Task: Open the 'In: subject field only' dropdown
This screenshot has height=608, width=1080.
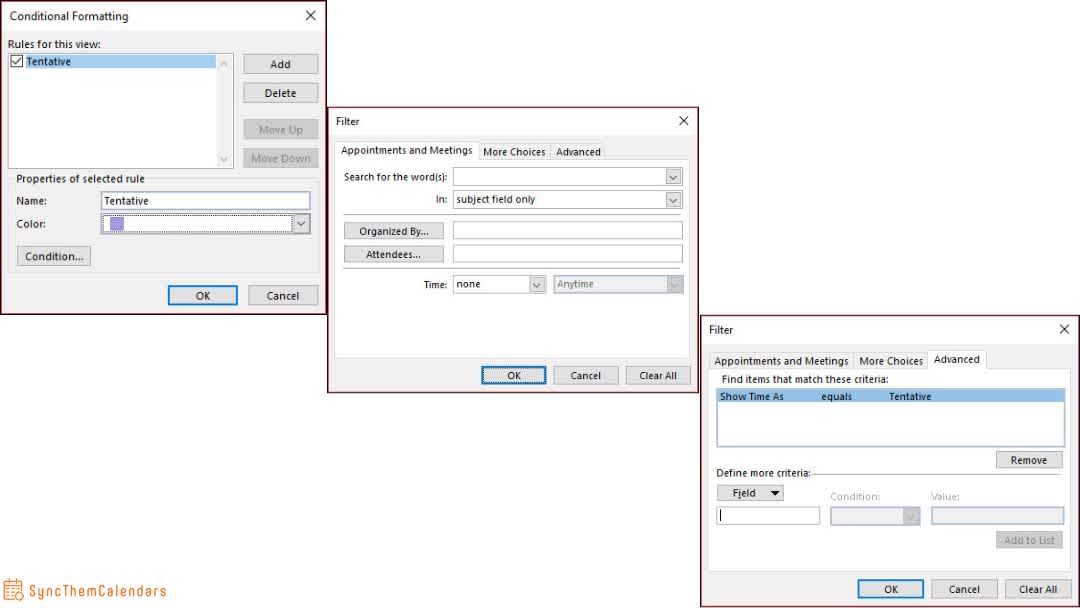Action: click(x=673, y=200)
